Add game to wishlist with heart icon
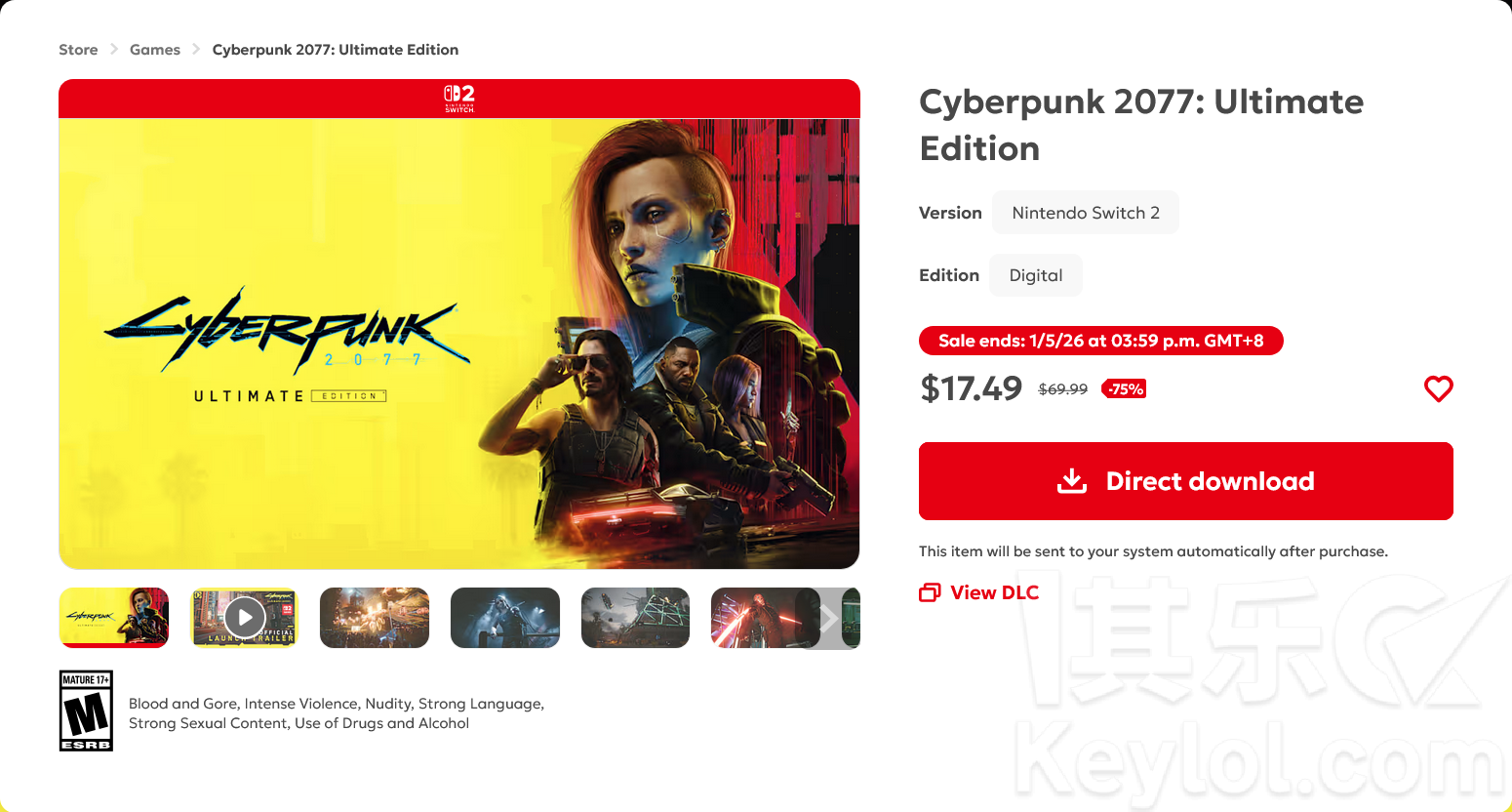1512x812 pixels. 1438,388
